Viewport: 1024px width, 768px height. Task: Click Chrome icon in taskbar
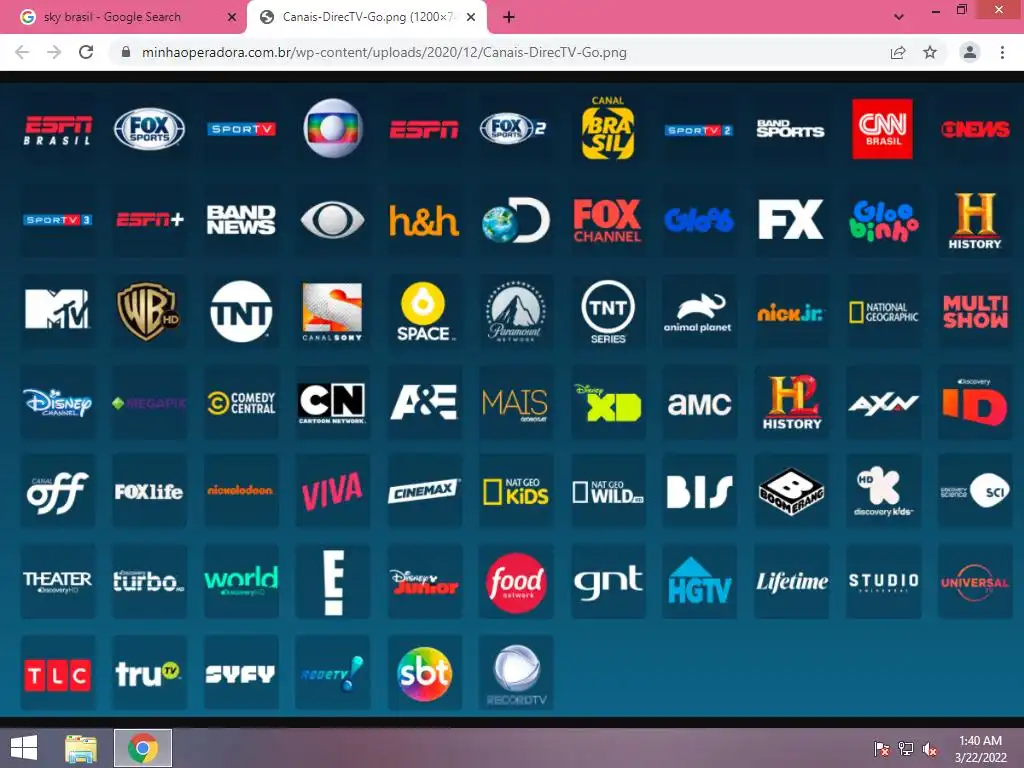[x=143, y=748]
